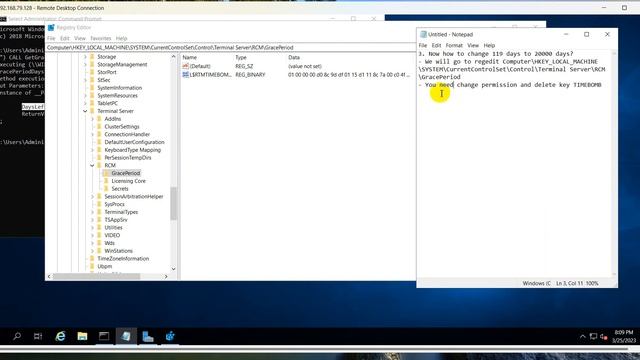Image resolution: width=640 pixels, height=360 pixels.
Task: Collapse the RCM tree node
Action: click(92, 165)
